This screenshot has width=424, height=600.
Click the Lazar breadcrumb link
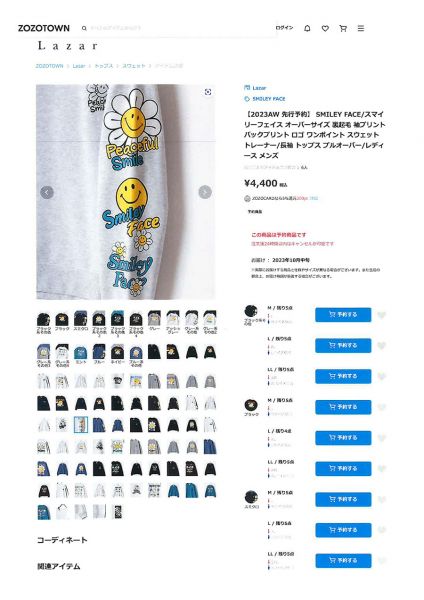pos(79,66)
